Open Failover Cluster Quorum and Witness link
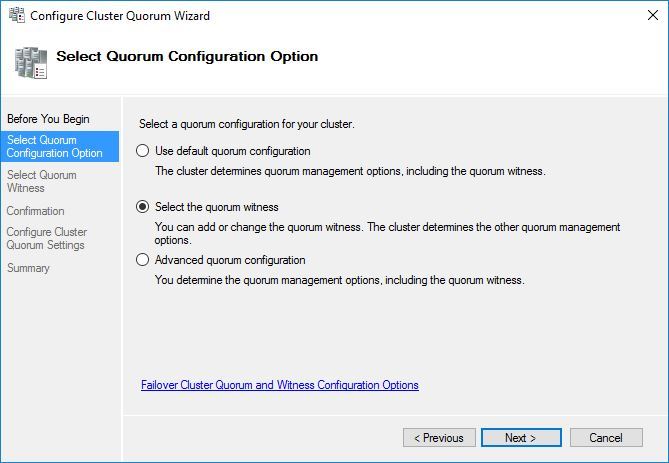The width and height of the screenshot is (669, 463). click(280, 385)
